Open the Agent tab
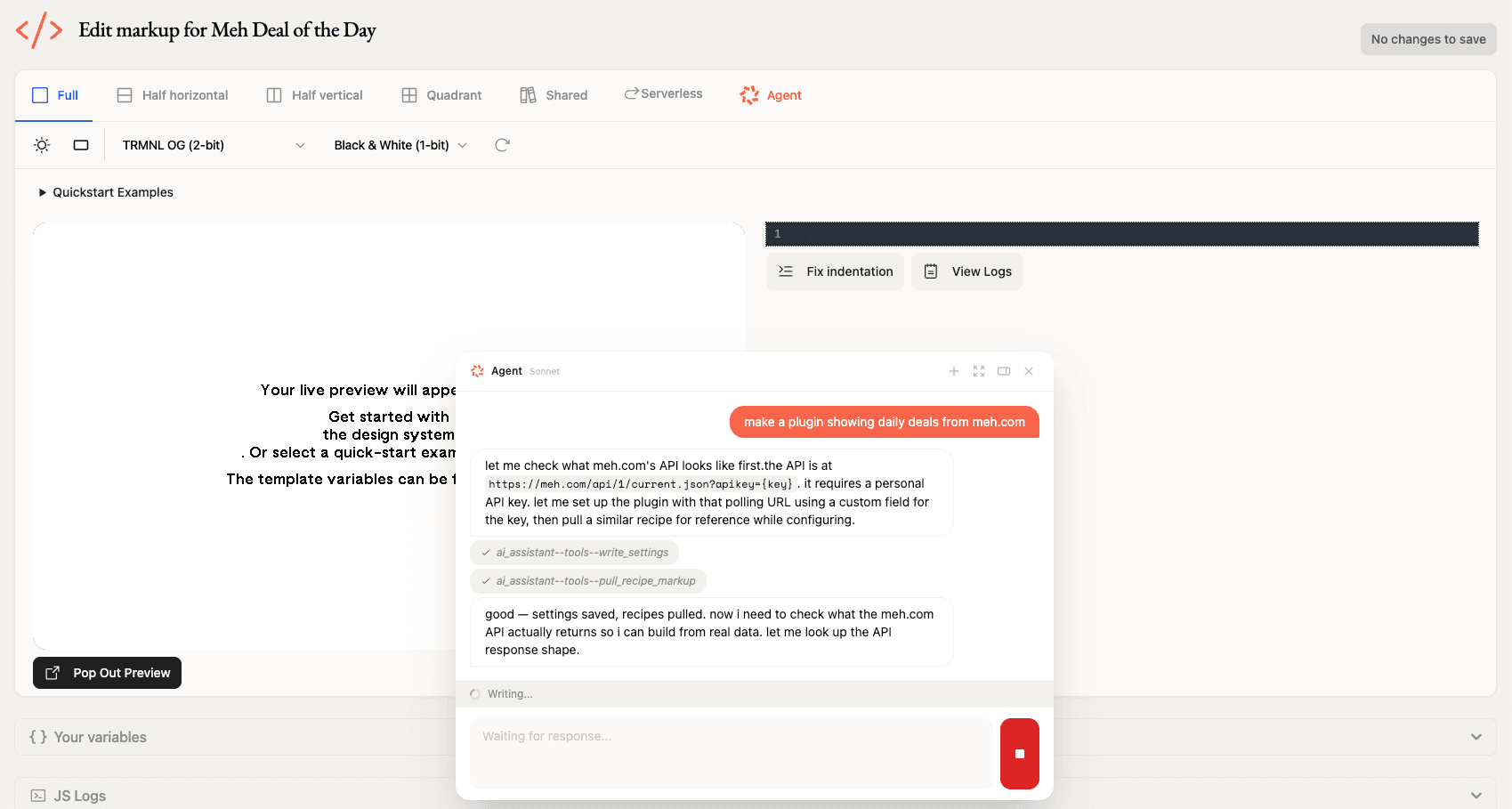1512x809 pixels. tap(771, 95)
